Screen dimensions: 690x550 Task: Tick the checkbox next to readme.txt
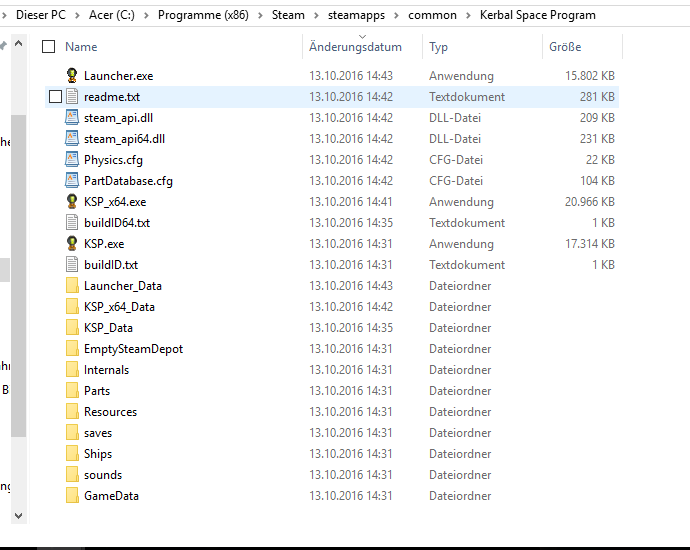click(55, 97)
